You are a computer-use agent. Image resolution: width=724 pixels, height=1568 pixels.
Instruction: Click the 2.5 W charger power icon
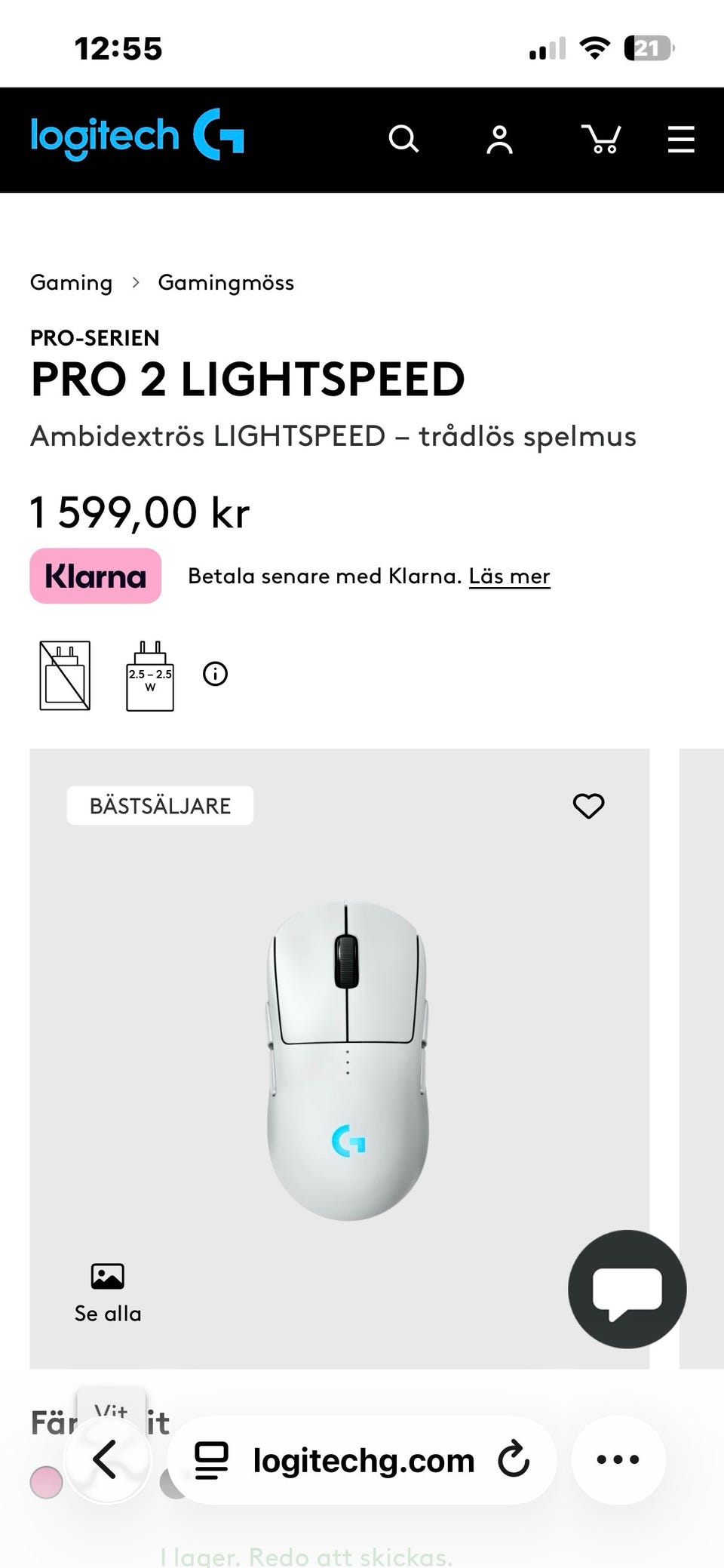click(x=150, y=676)
